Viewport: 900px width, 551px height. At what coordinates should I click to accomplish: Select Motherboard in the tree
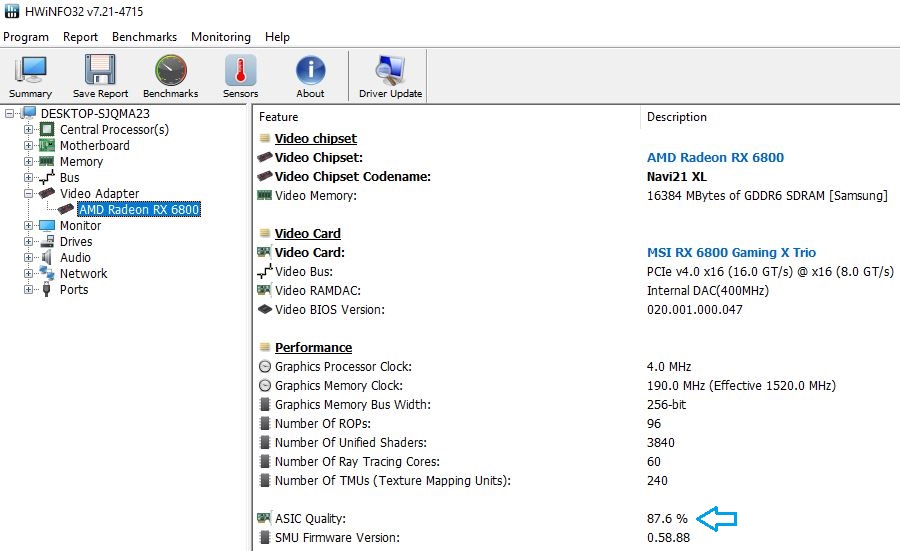(x=95, y=146)
